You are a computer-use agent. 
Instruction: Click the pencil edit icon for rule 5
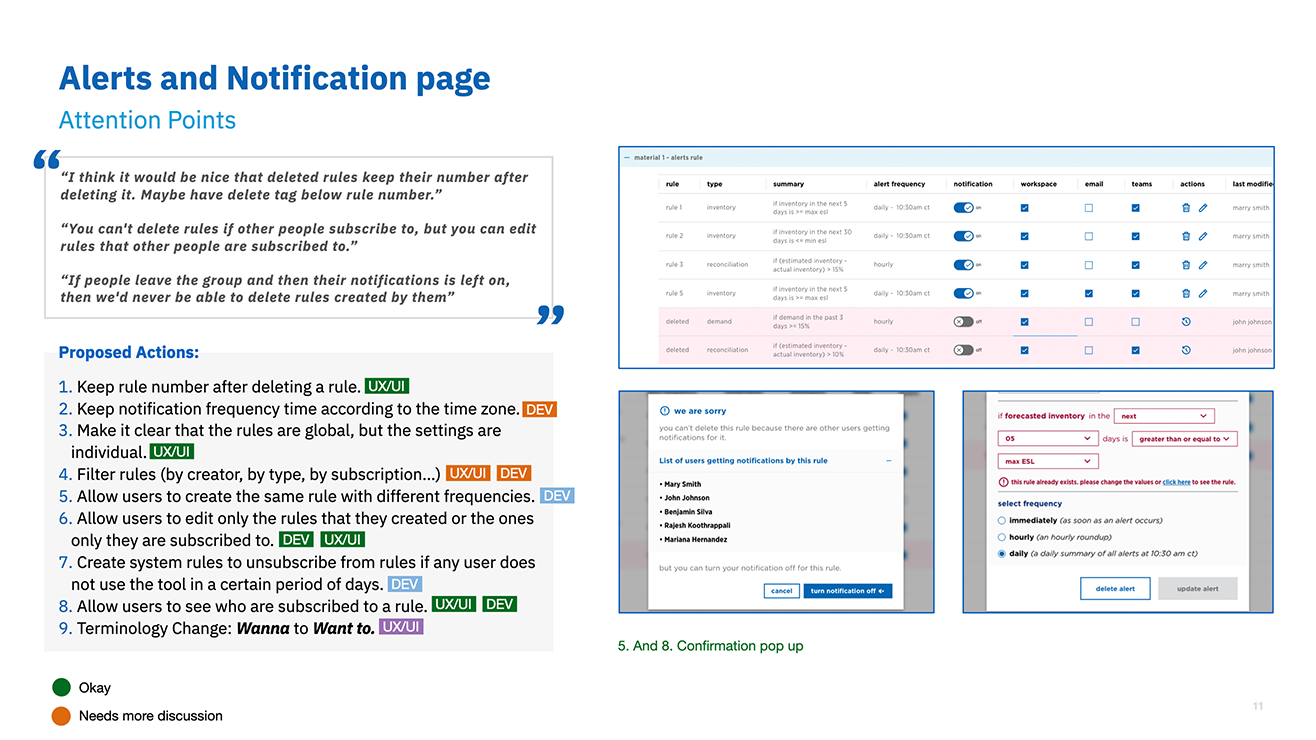coord(1203,293)
